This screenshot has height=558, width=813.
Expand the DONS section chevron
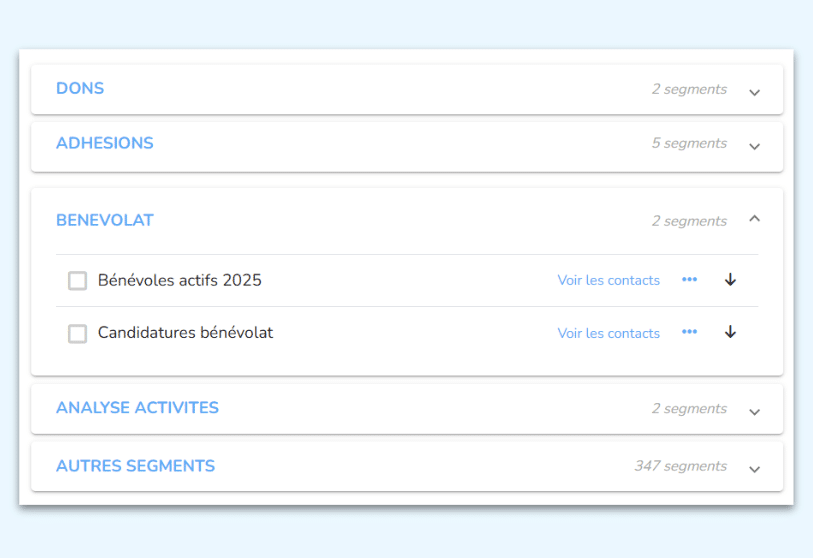[x=755, y=92]
